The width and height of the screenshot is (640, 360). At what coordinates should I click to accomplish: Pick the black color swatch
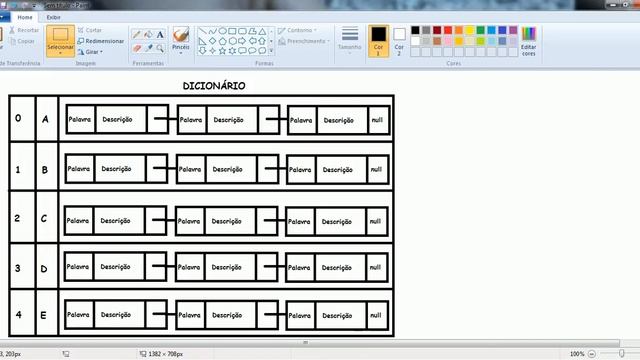tap(415, 30)
